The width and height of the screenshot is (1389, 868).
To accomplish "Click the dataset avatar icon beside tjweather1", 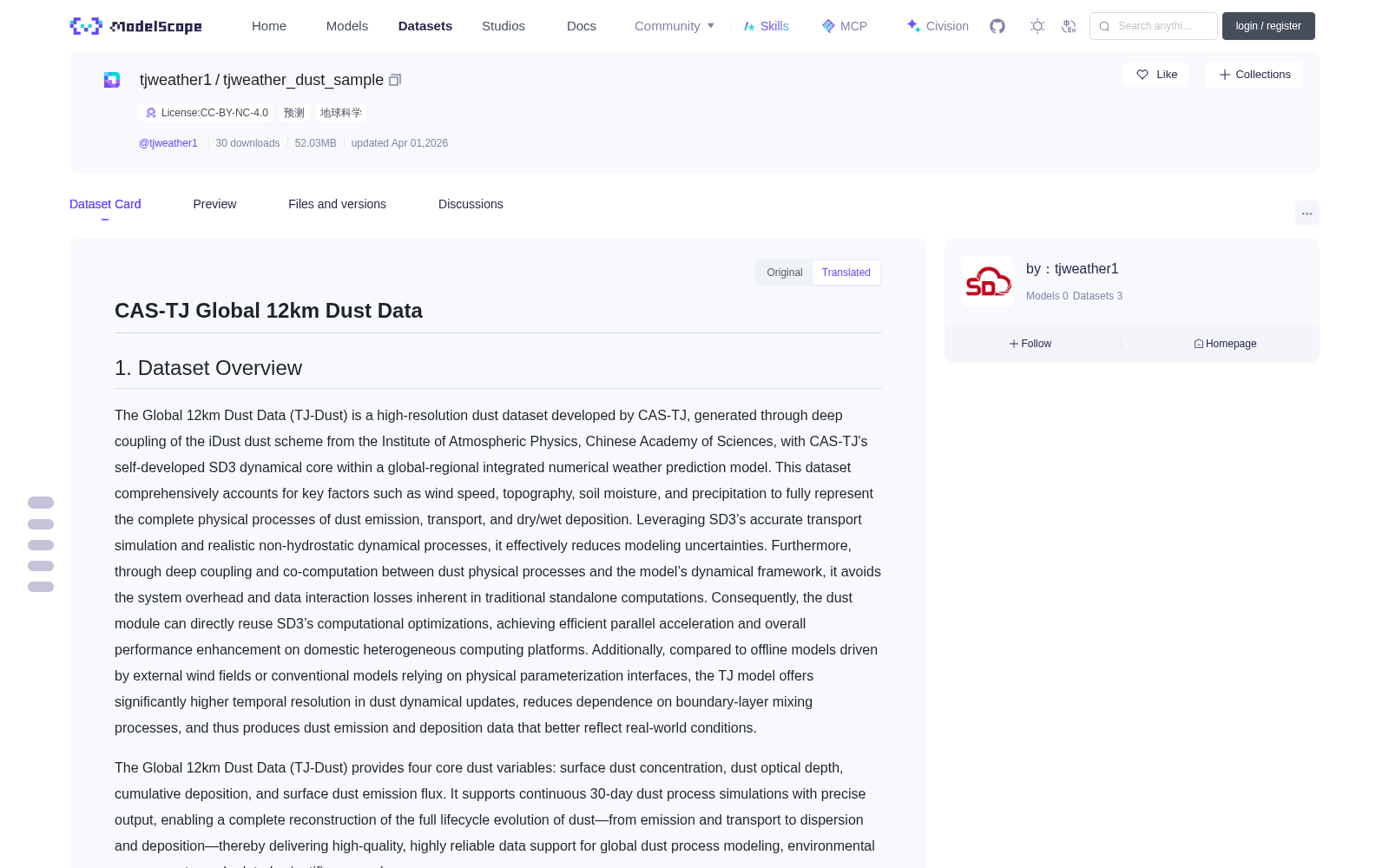I will click(112, 80).
